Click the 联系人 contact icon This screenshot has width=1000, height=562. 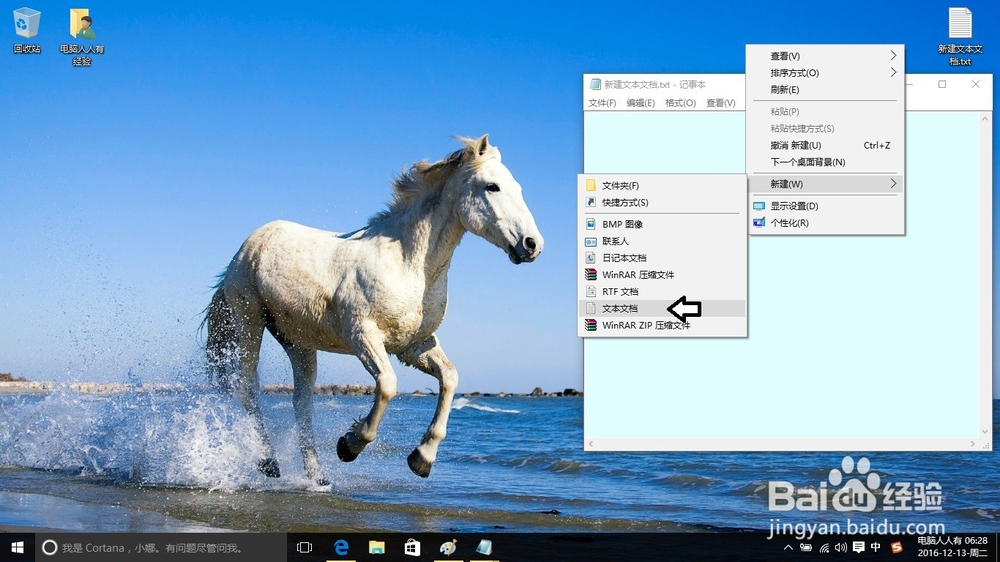coord(591,241)
